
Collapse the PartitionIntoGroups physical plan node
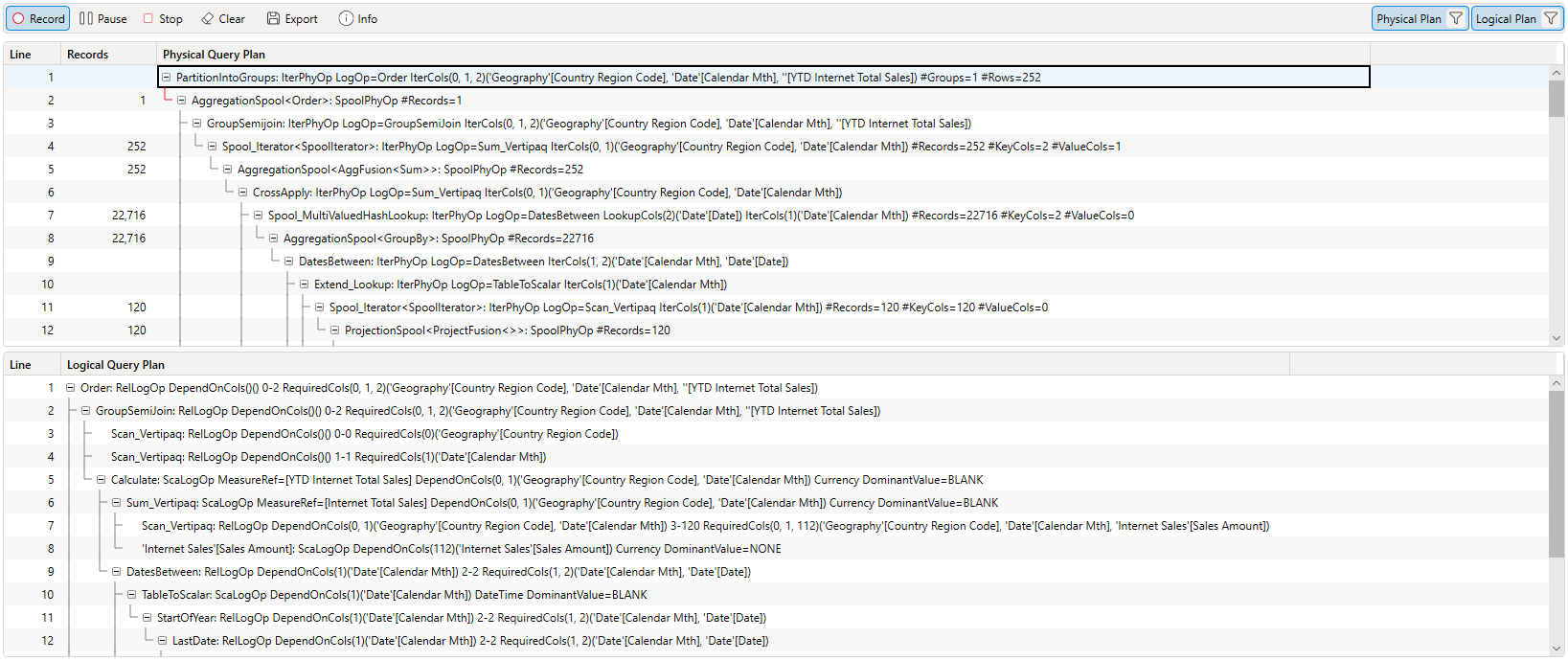(166, 78)
